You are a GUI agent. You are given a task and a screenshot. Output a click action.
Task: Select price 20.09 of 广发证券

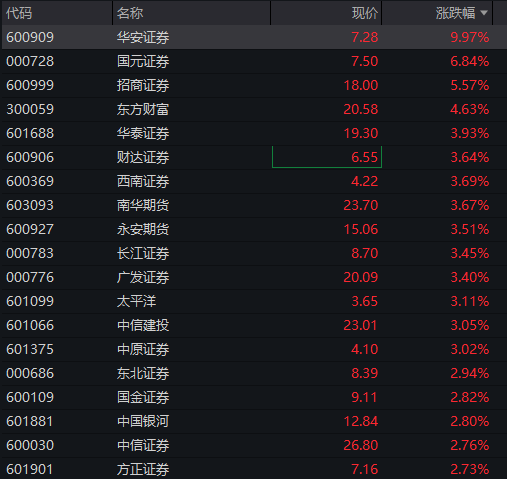pos(361,277)
